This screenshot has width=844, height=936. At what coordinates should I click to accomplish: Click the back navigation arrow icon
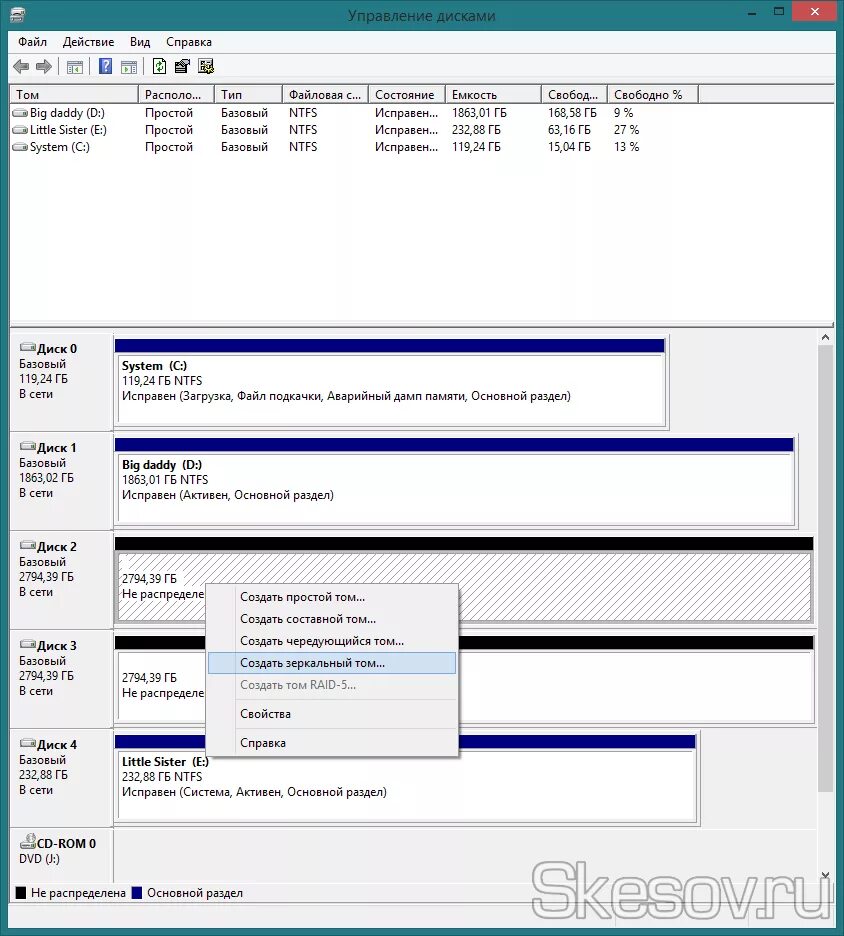(x=21, y=66)
